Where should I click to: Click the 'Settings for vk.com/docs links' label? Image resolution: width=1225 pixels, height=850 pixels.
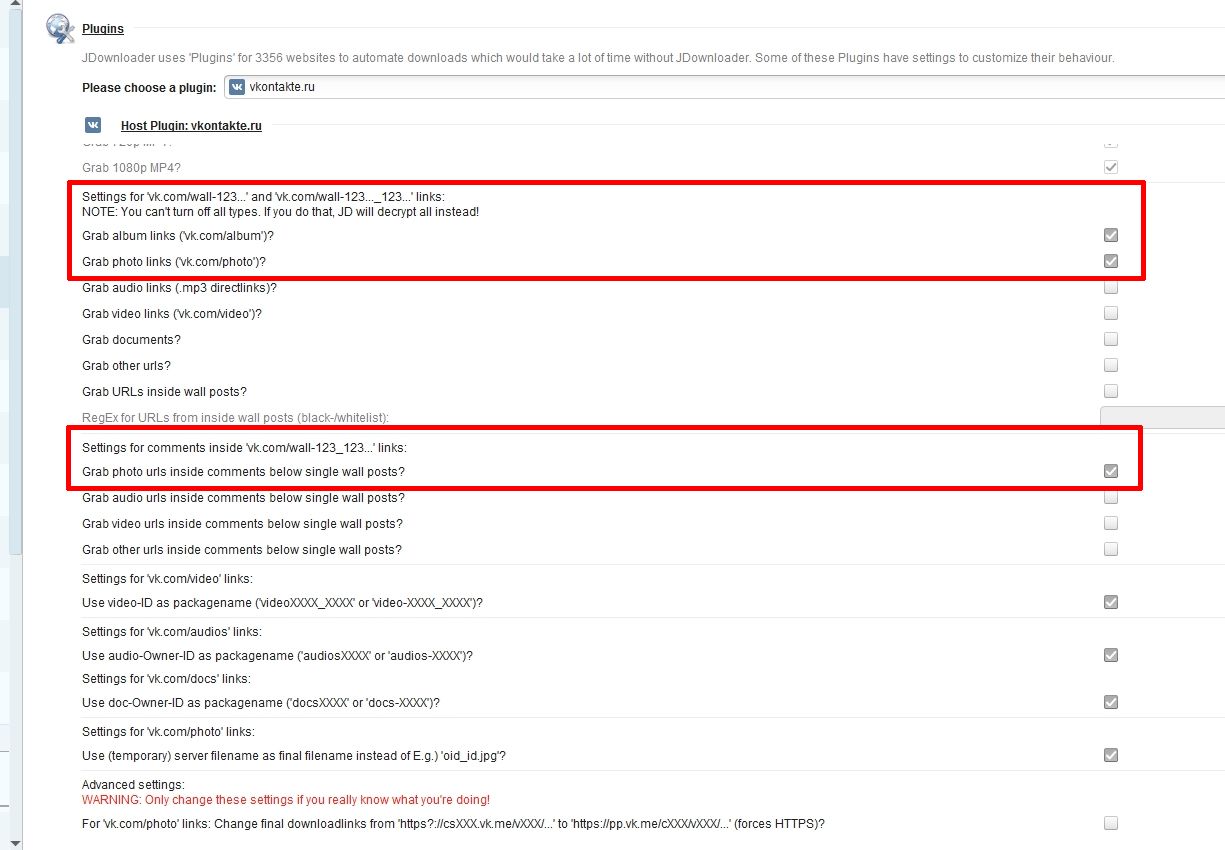[166, 679]
